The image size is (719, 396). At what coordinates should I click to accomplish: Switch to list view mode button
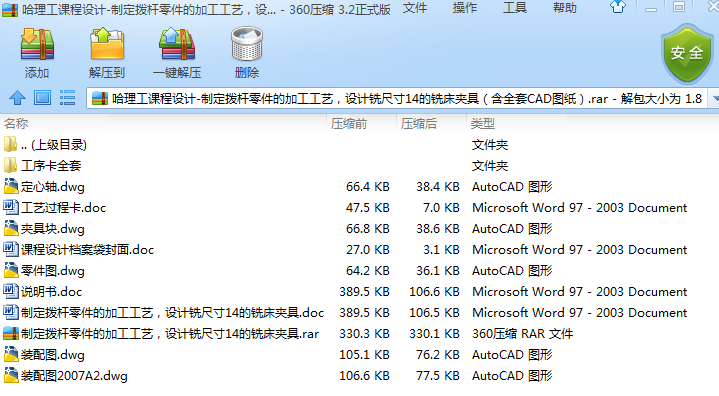pyautogui.click(x=67, y=98)
